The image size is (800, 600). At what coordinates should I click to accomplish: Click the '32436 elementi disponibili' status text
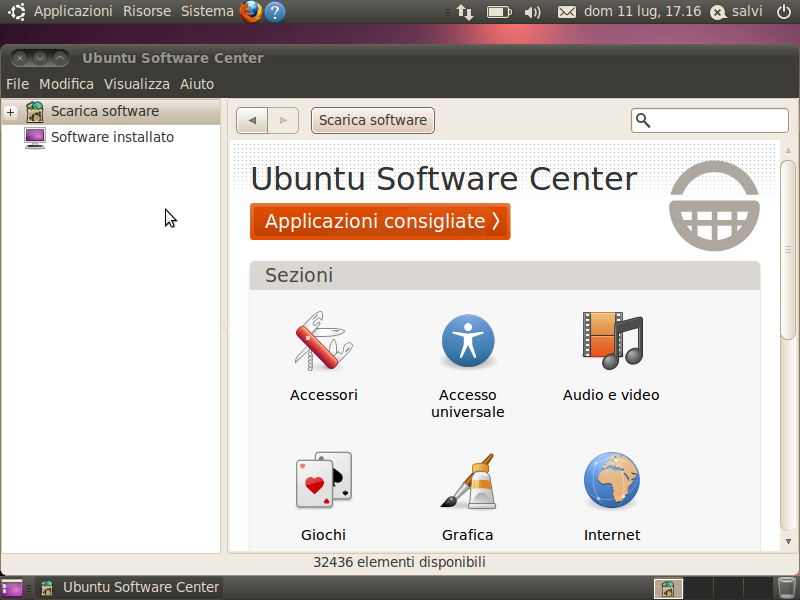coord(399,562)
